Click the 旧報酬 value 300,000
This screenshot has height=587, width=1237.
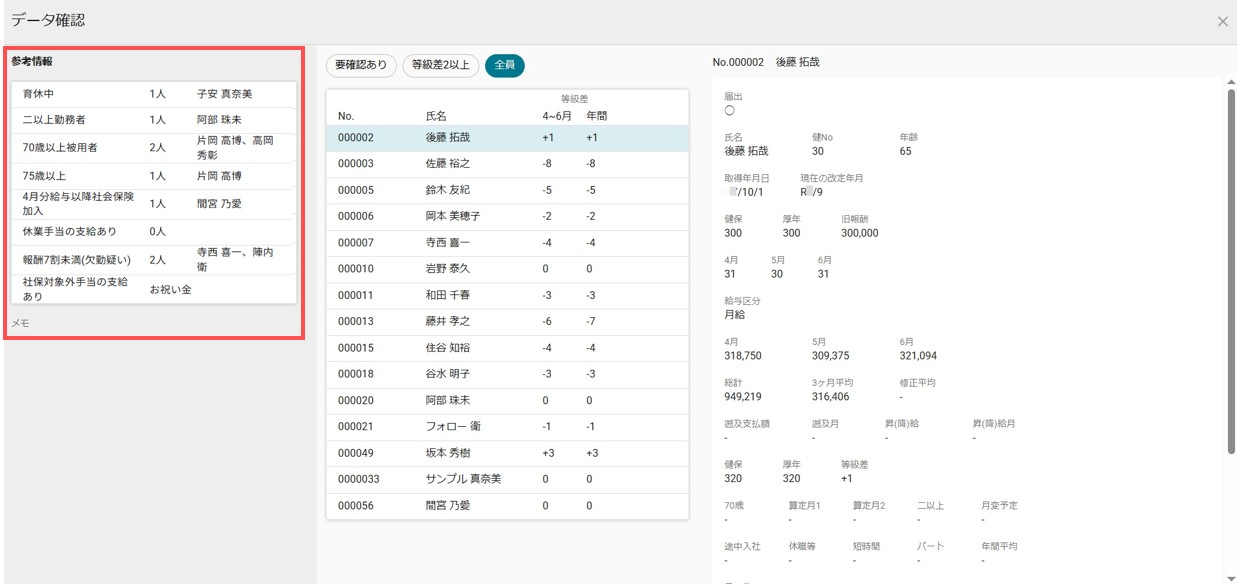[x=860, y=232]
